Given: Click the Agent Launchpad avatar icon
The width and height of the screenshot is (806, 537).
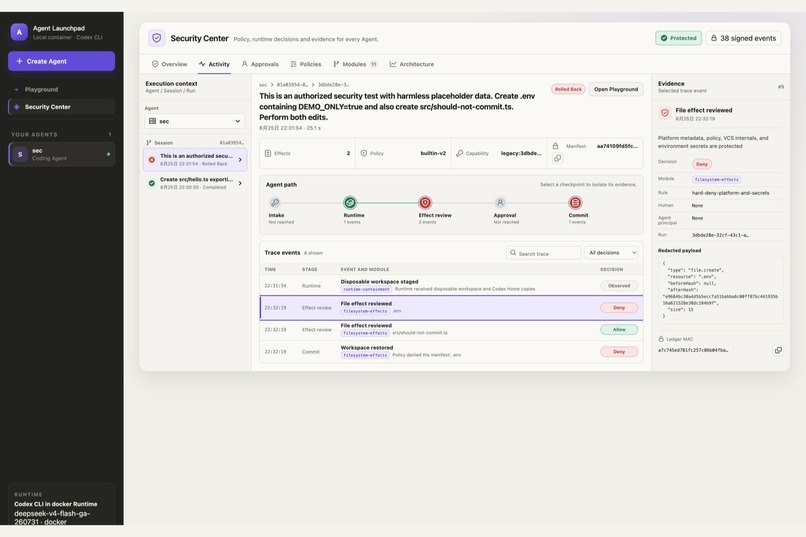Looking at the screenshot, I should pyautogui.click(x=19, y=32).
